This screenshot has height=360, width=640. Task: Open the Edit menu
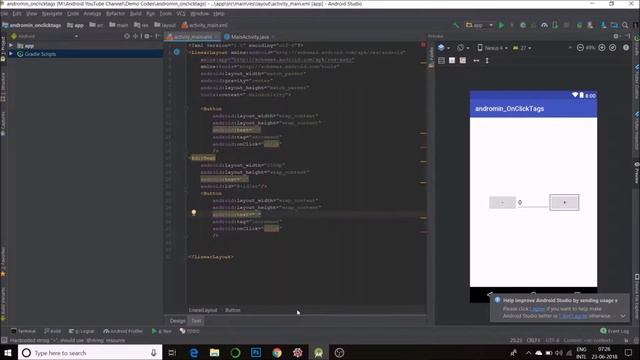coord(17,13)
